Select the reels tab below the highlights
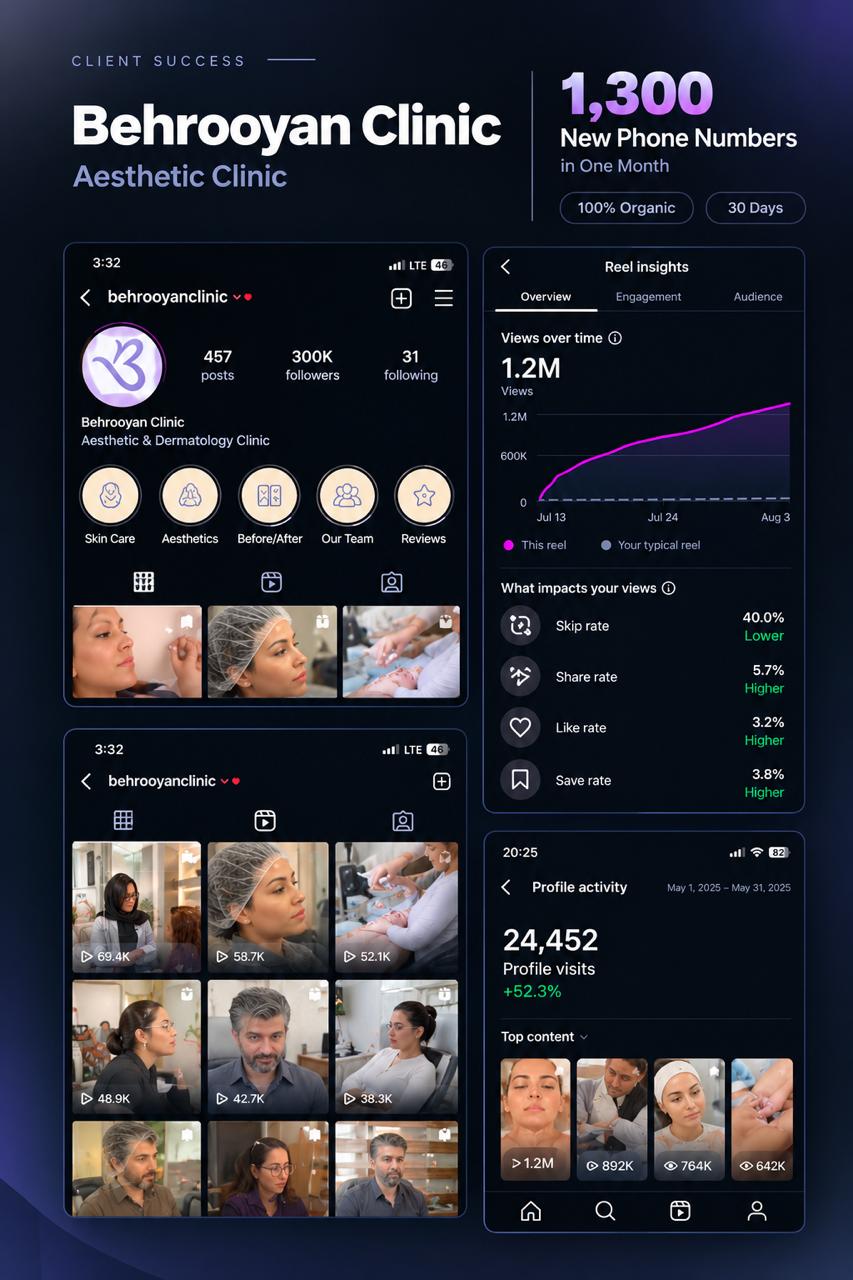Viewport: 853px width, 1280px height. [271, 582]
